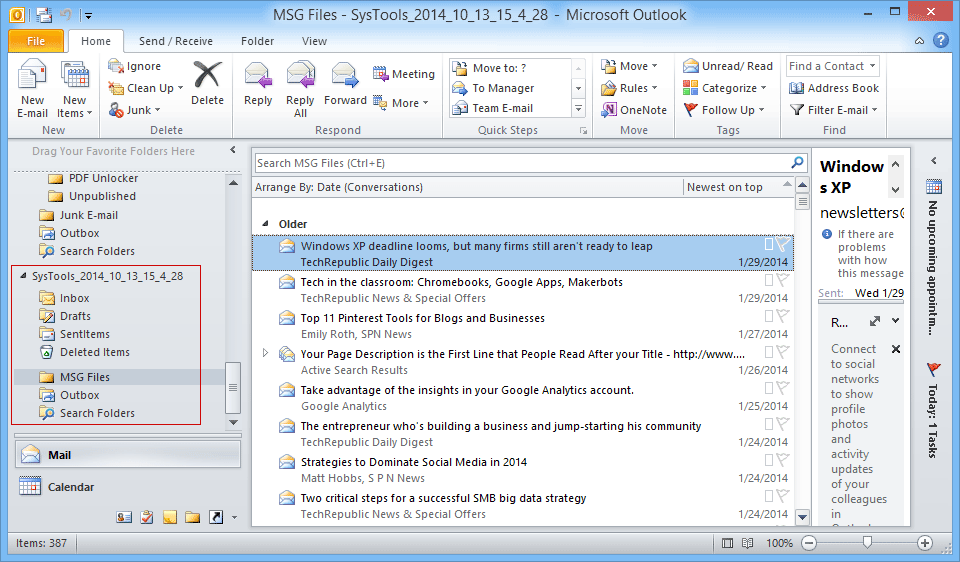Toggle category box for entrepreneur message

coord(769,424)
